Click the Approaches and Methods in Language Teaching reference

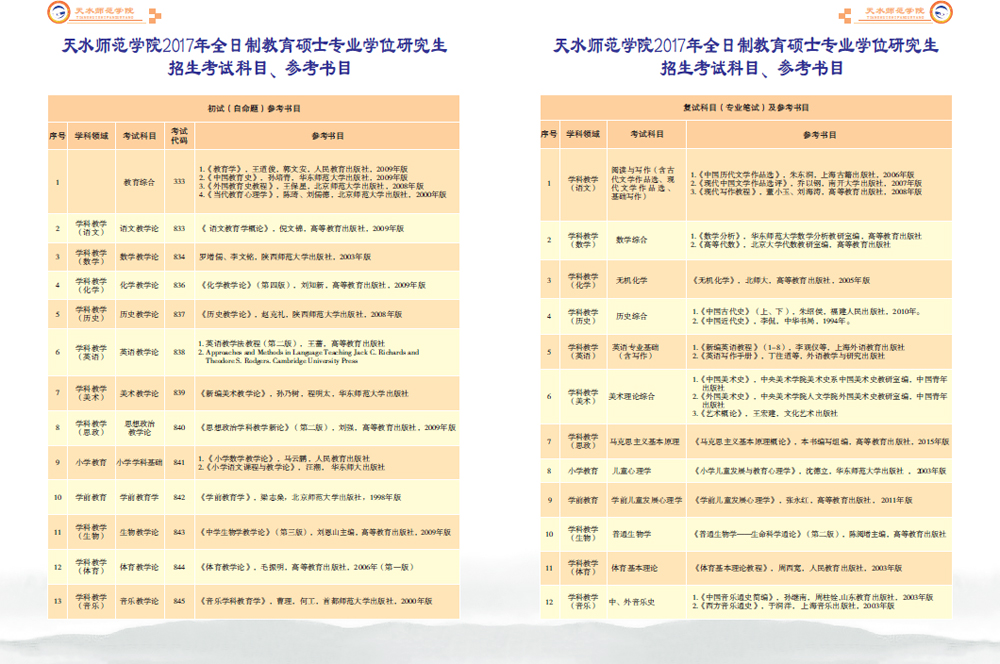311,356
